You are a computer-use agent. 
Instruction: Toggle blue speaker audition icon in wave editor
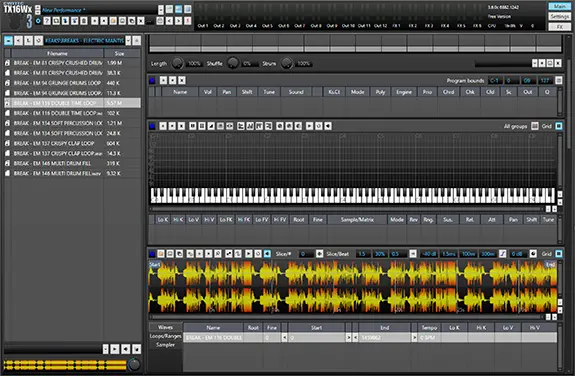267,254
